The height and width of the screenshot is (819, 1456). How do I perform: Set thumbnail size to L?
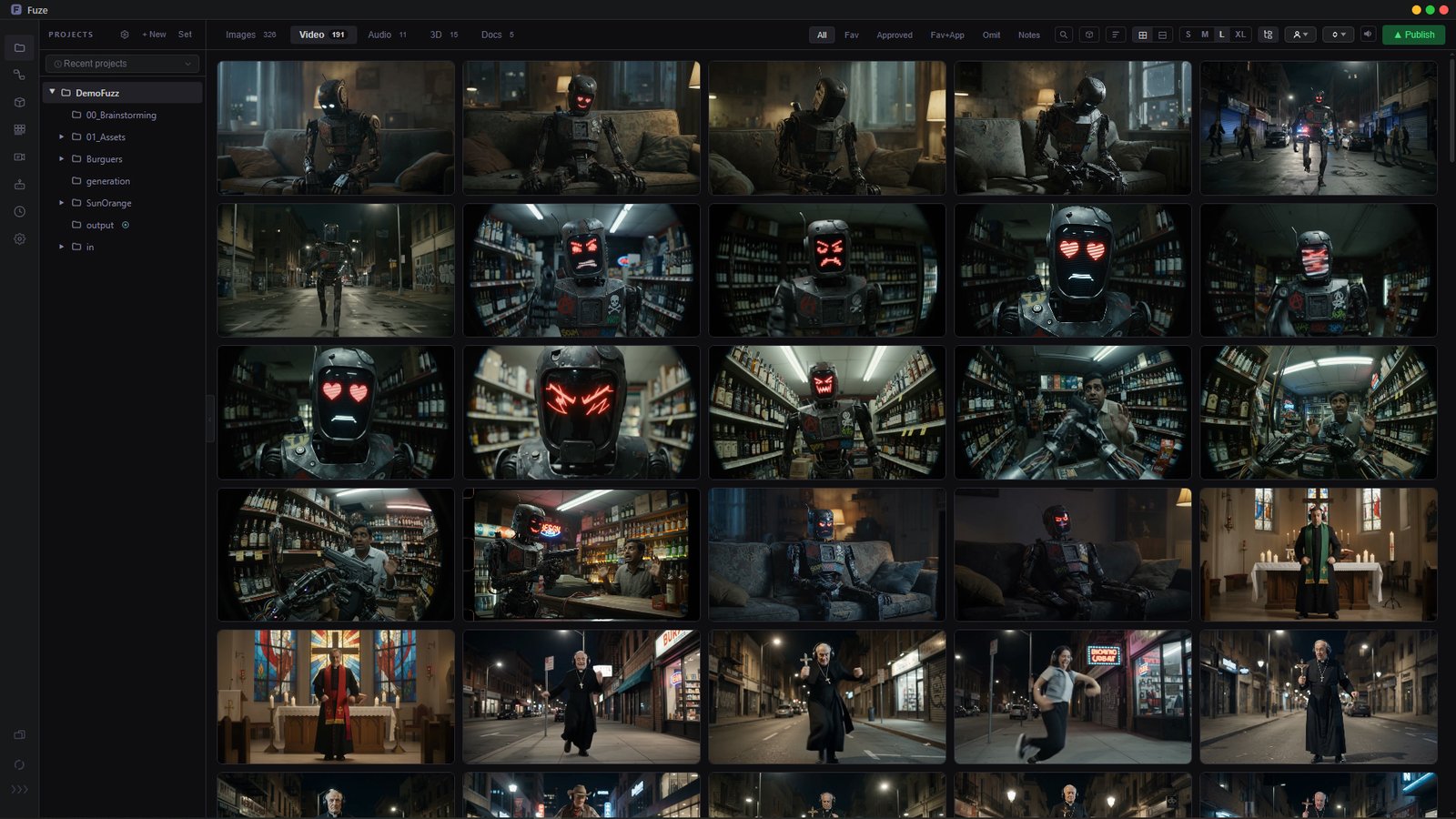point(1221,35)
